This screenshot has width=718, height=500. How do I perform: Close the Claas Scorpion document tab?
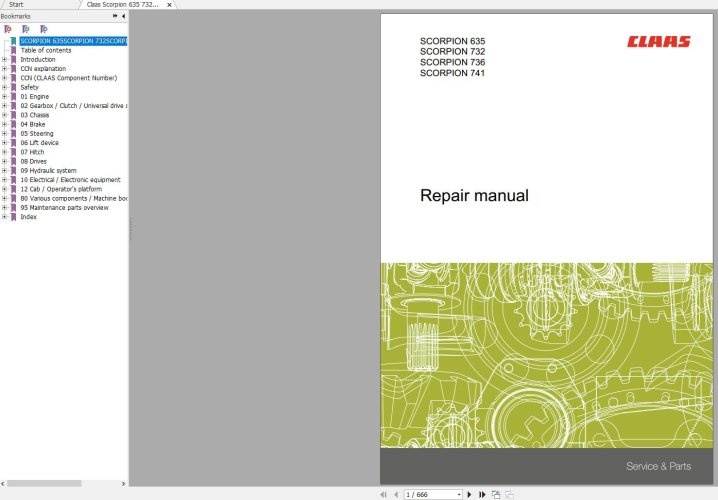(x=169, y=5)
